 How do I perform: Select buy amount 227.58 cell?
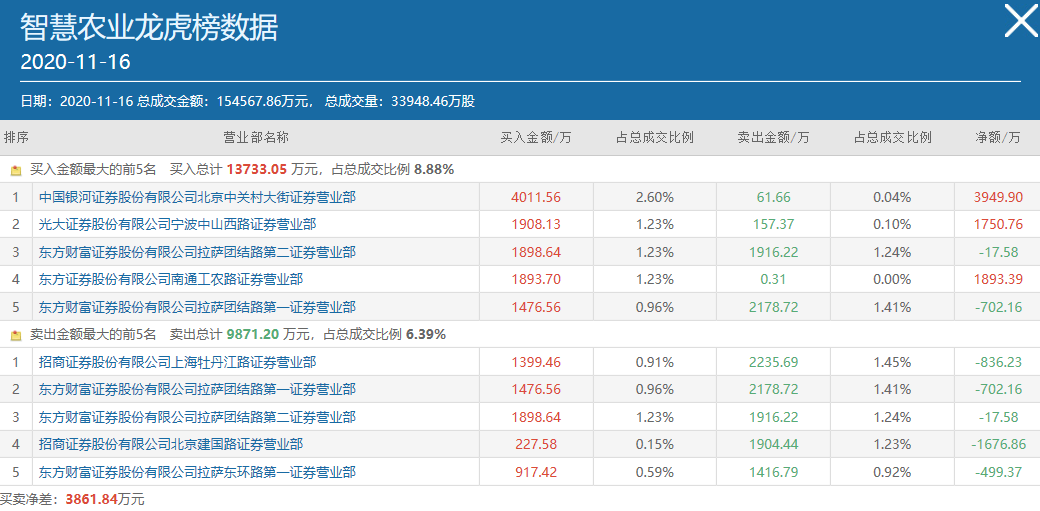pyautogui.click(x=536, y=444)
